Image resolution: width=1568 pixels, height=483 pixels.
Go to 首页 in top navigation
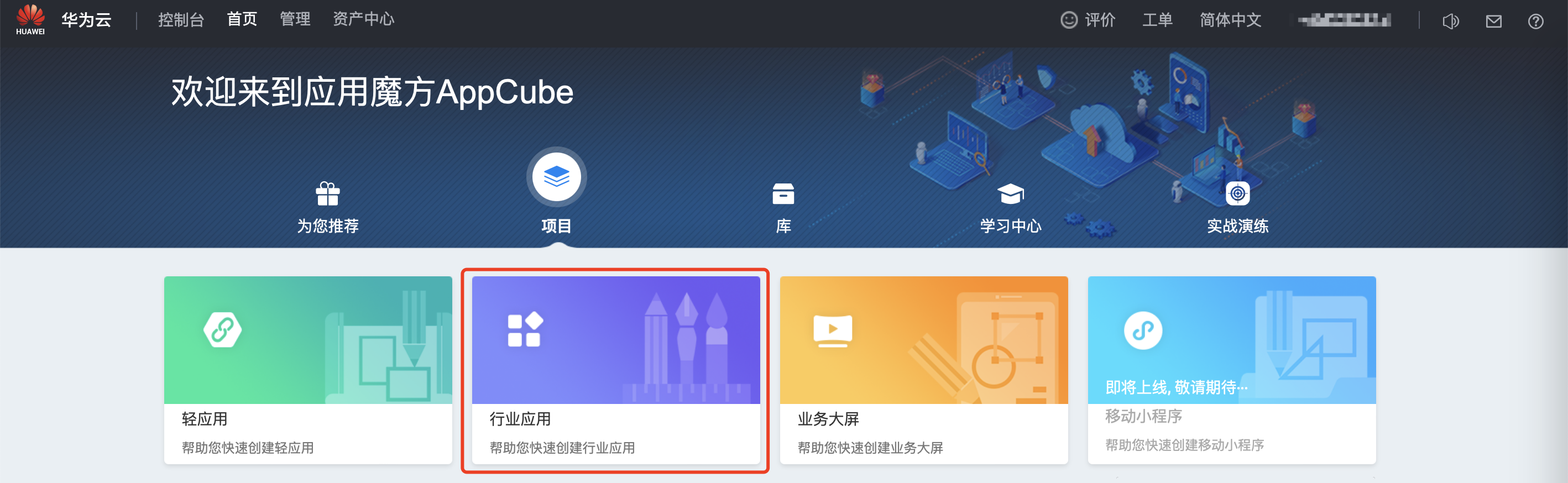click(242, 19)
